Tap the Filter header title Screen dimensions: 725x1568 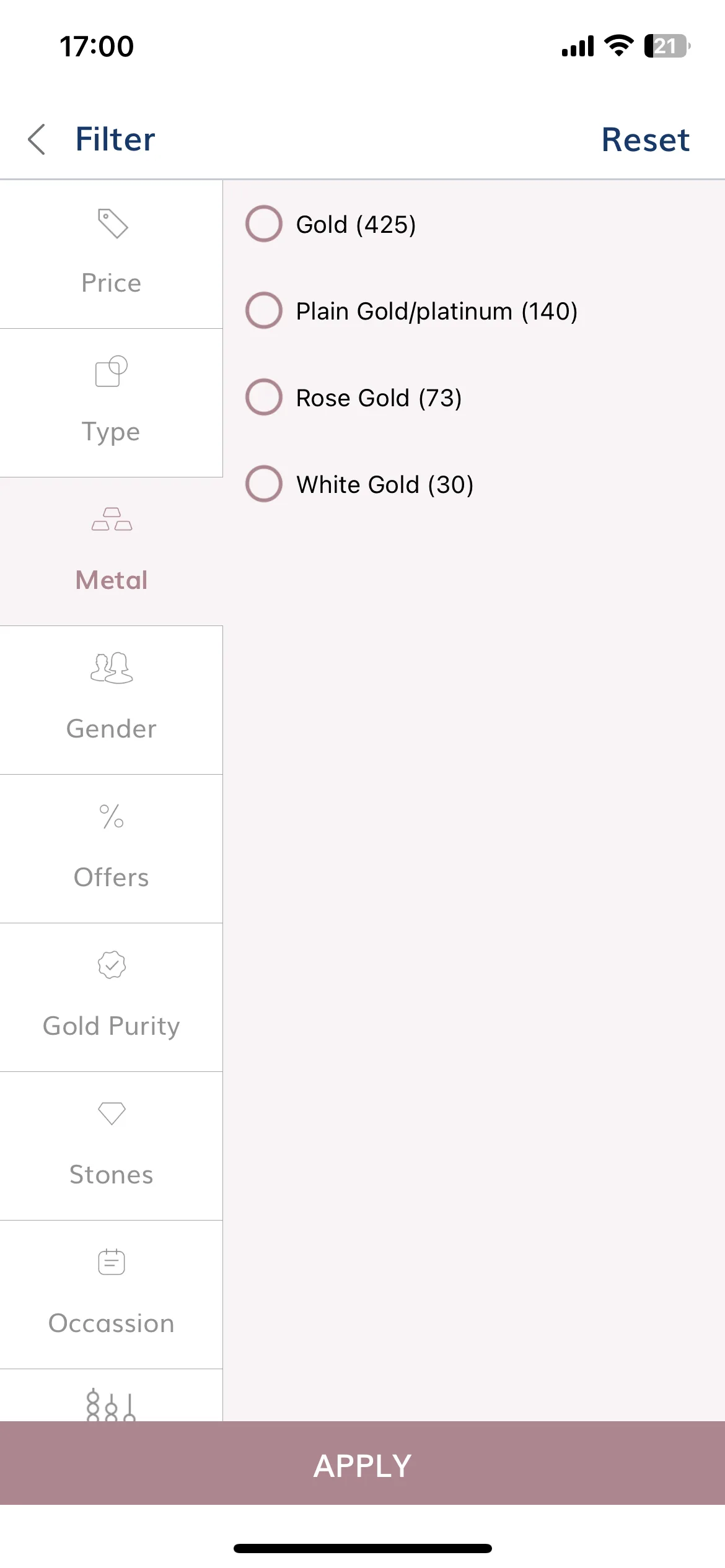[x=115, y=139]
